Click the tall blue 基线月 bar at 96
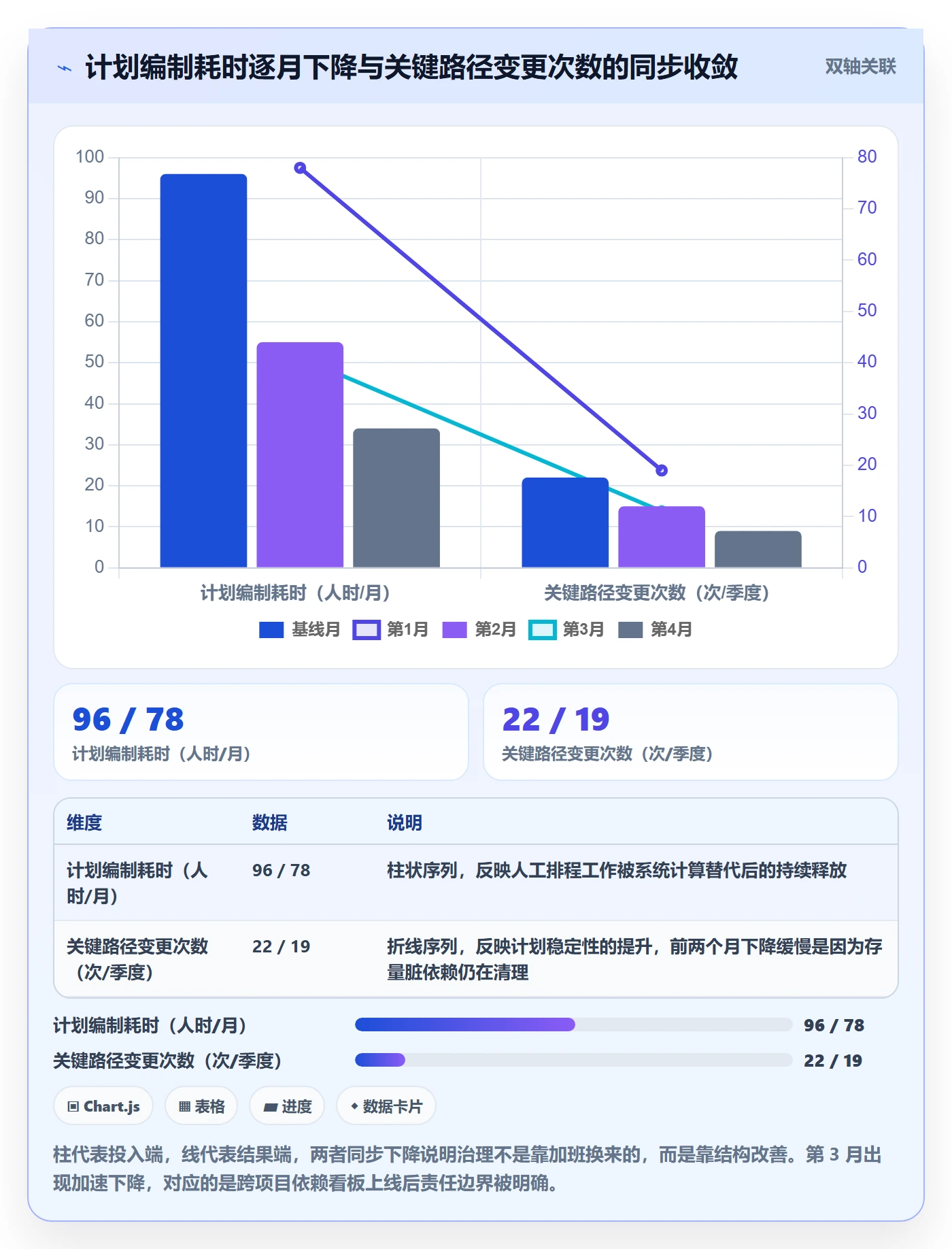The height and width of the screenshot is (1249, 952). [203, 371]
